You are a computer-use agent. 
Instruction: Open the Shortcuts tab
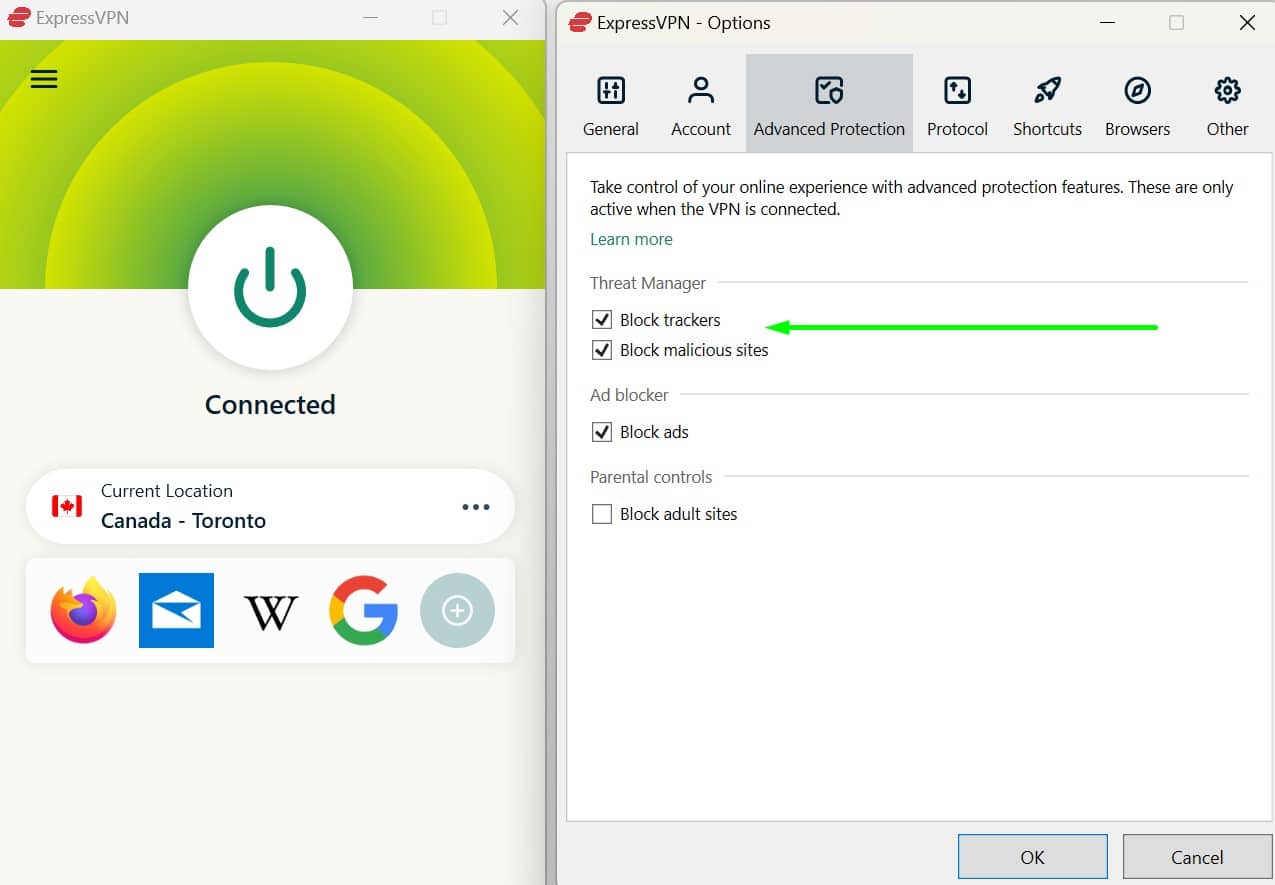coord(1047,105)
